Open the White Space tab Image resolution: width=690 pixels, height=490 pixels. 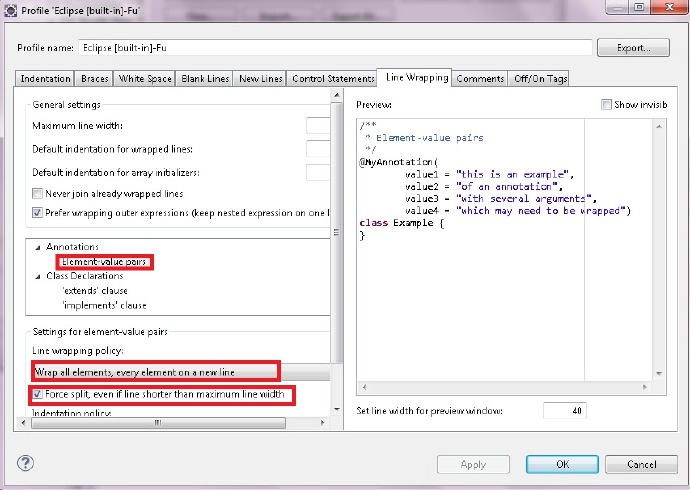pyautogui.click(x=145, y=79)
